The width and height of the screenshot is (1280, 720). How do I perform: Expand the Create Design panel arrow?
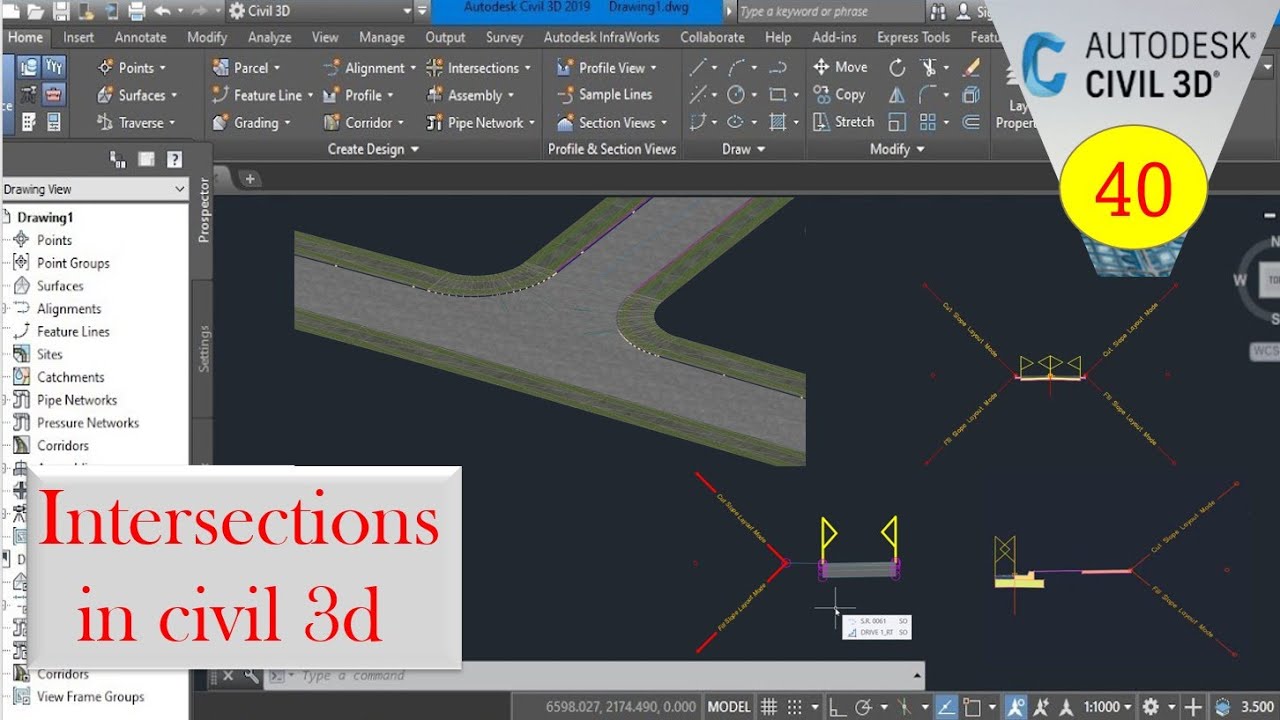[414, 149]
